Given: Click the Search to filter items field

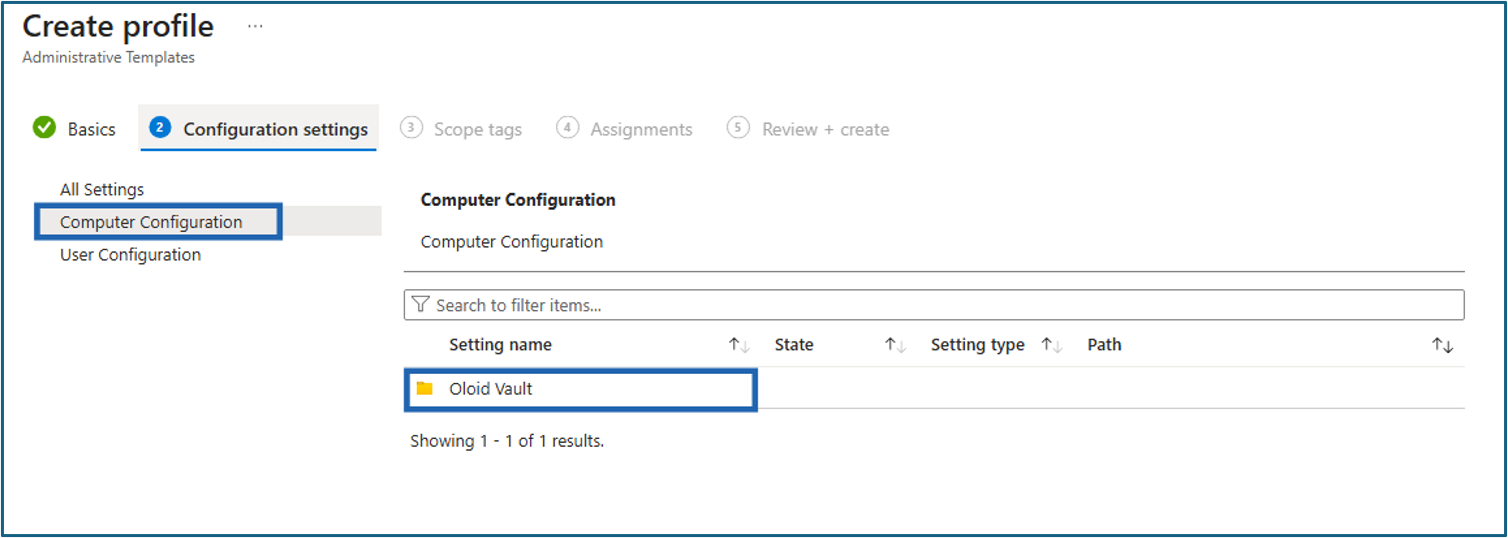Looking at the screenshot, I should [934, 305].
